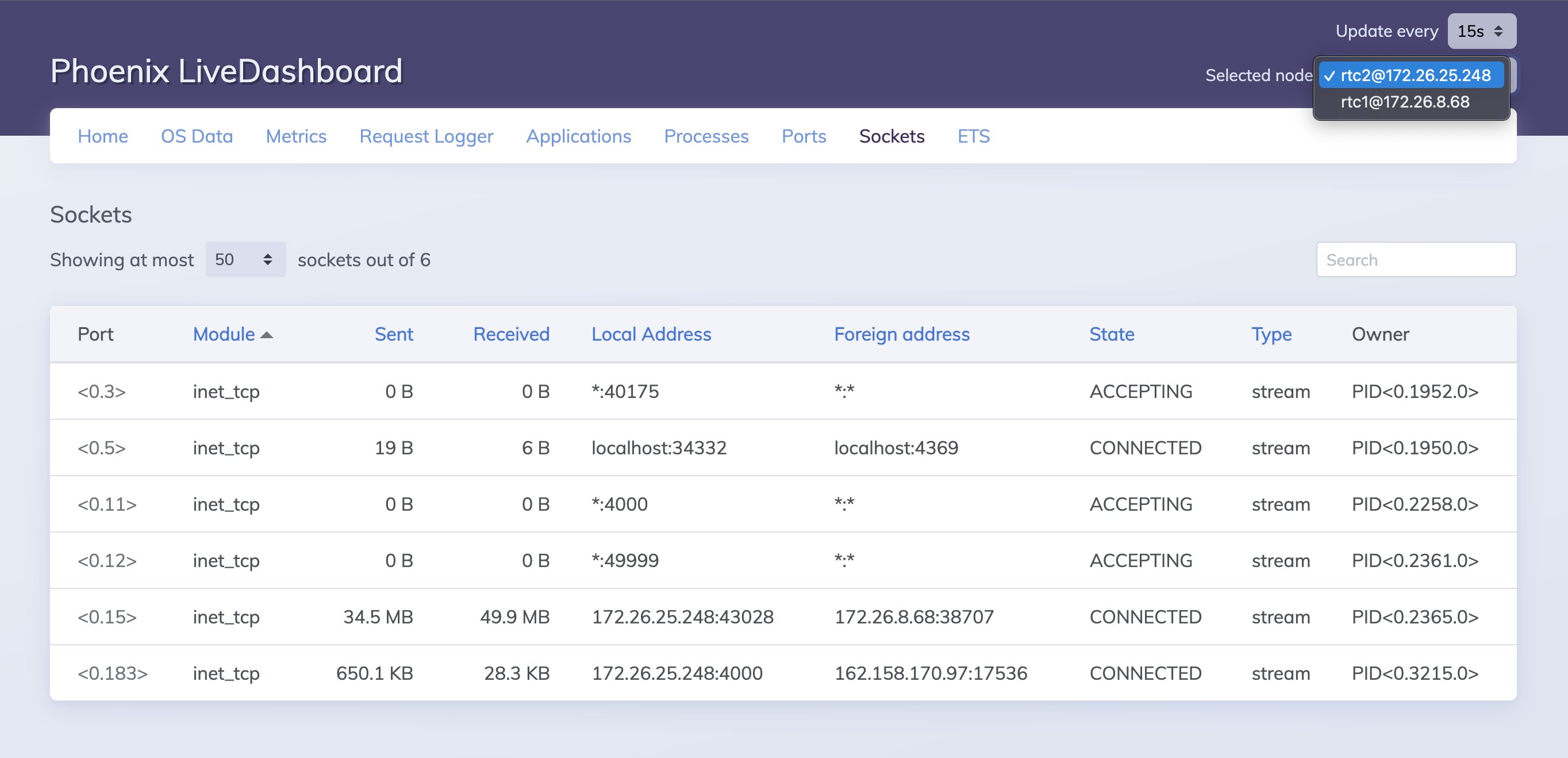Image resolution: width=1568 pixels, height=758 pixels.
Task: Sort table by Received column
Action: (x=512, y=334)
